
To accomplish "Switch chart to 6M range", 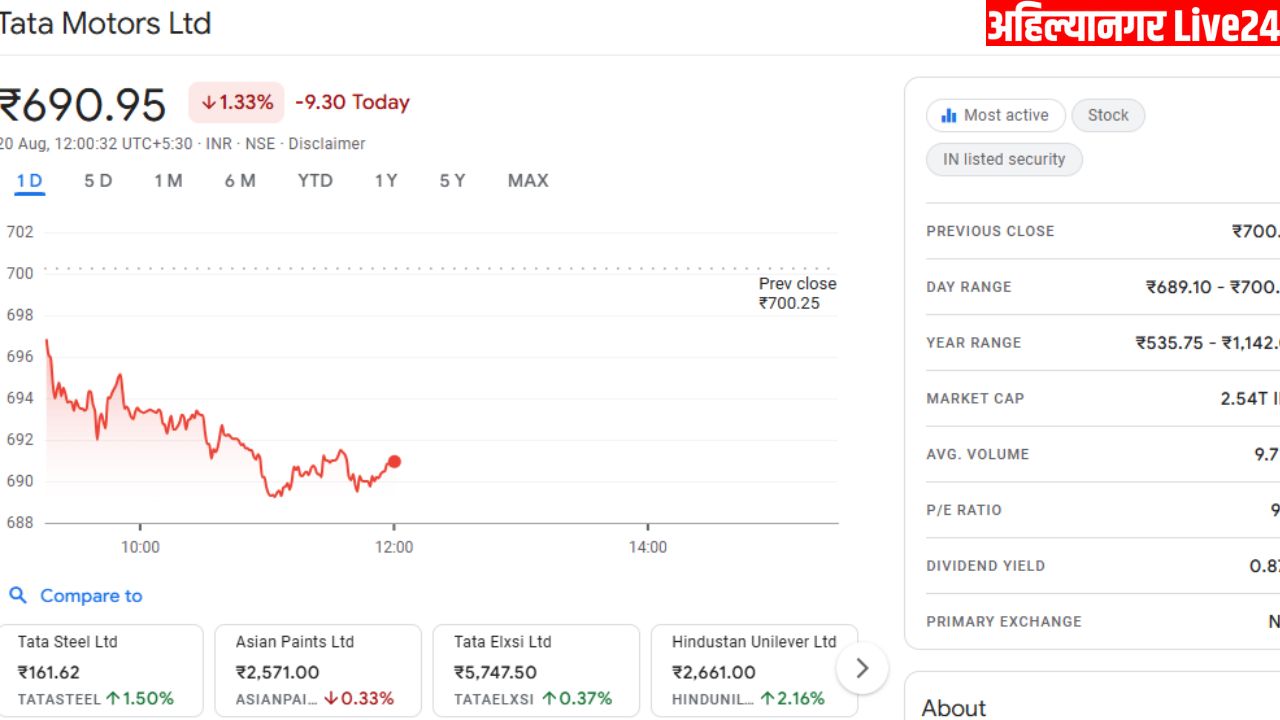I will pyautogui.click(x=240, y=181).
